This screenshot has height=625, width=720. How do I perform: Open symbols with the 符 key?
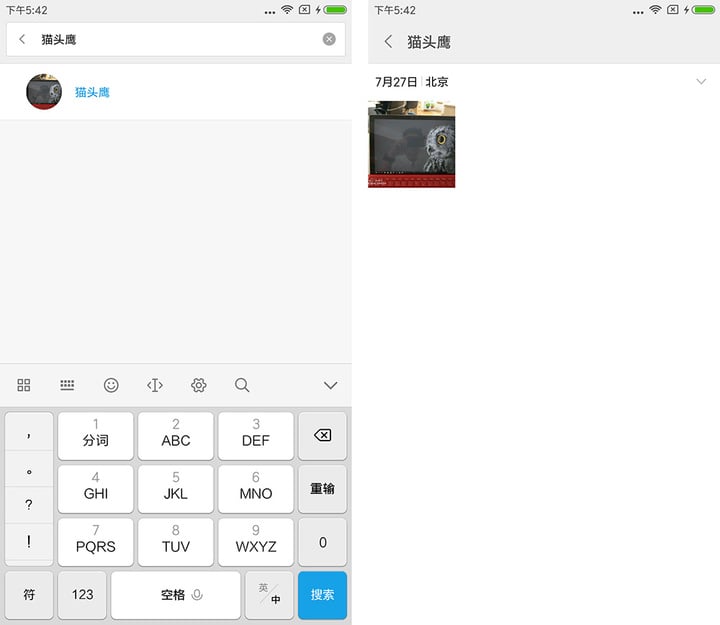29,595
